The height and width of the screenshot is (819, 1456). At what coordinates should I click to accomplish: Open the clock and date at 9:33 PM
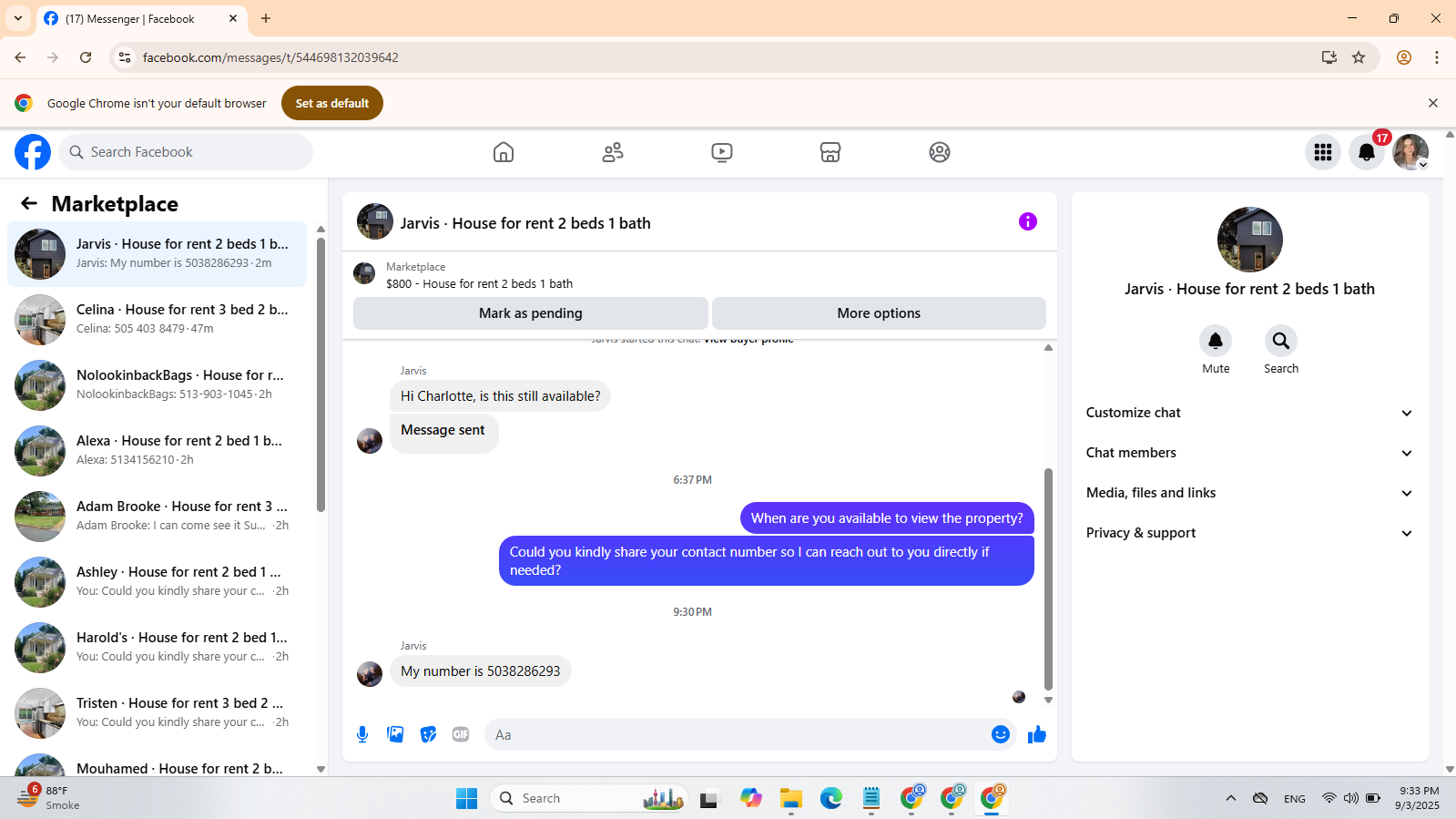[1419, 798]
